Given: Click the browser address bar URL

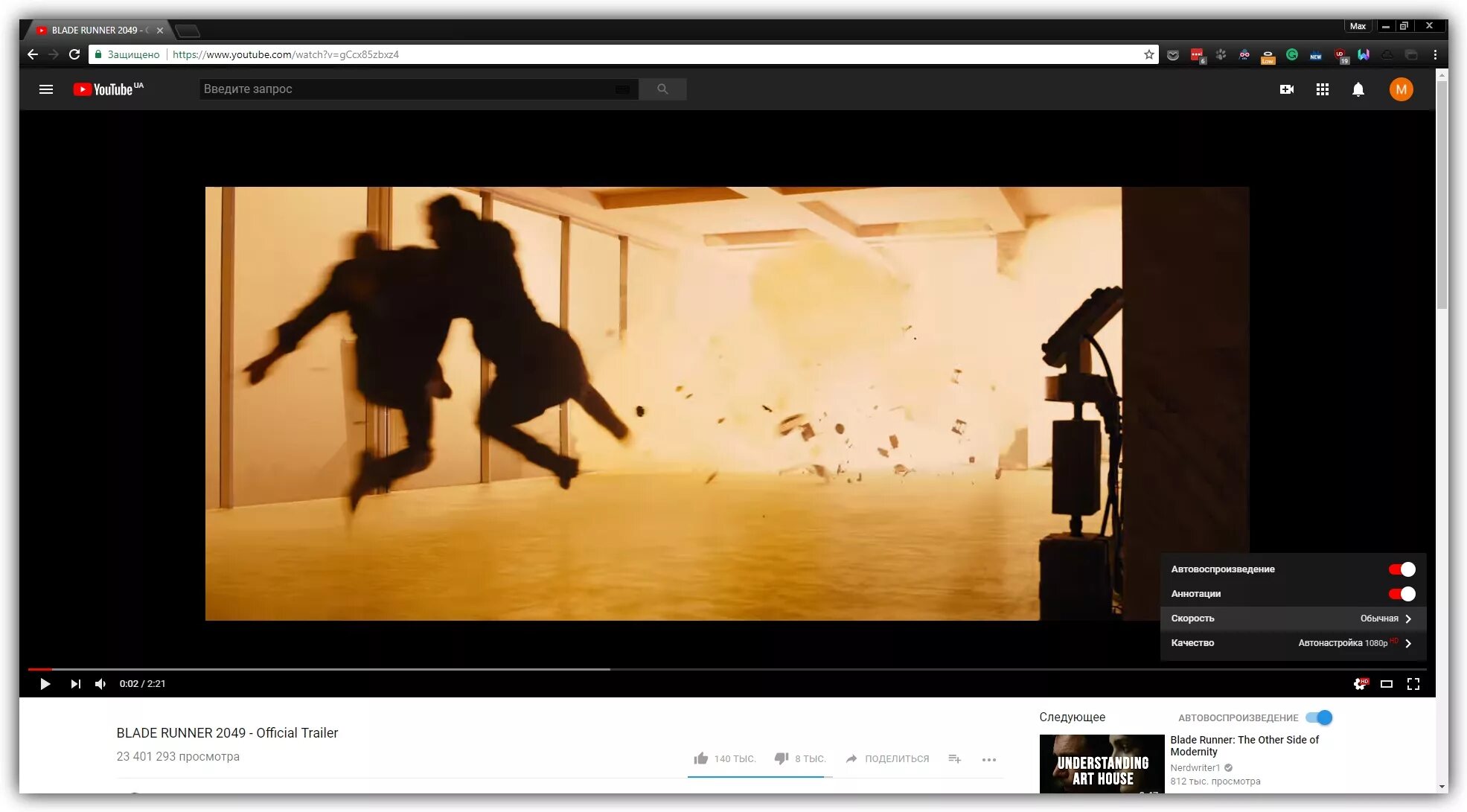Looking at the screenshot, I should (286, 54).
